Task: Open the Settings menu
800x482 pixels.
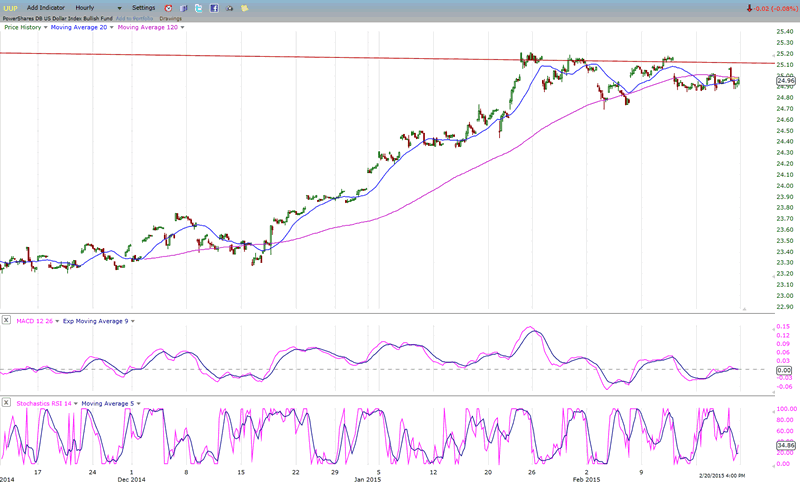Action: 144,8
